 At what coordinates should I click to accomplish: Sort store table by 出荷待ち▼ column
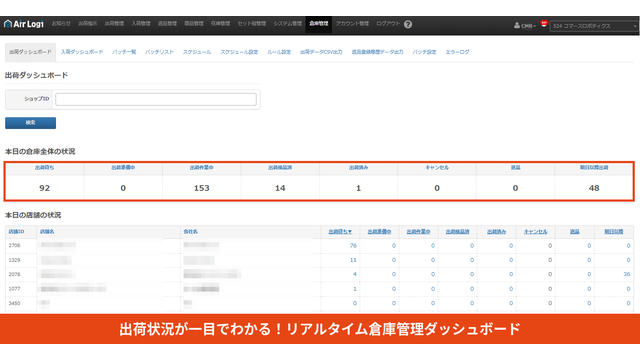[x=340, y=232]
